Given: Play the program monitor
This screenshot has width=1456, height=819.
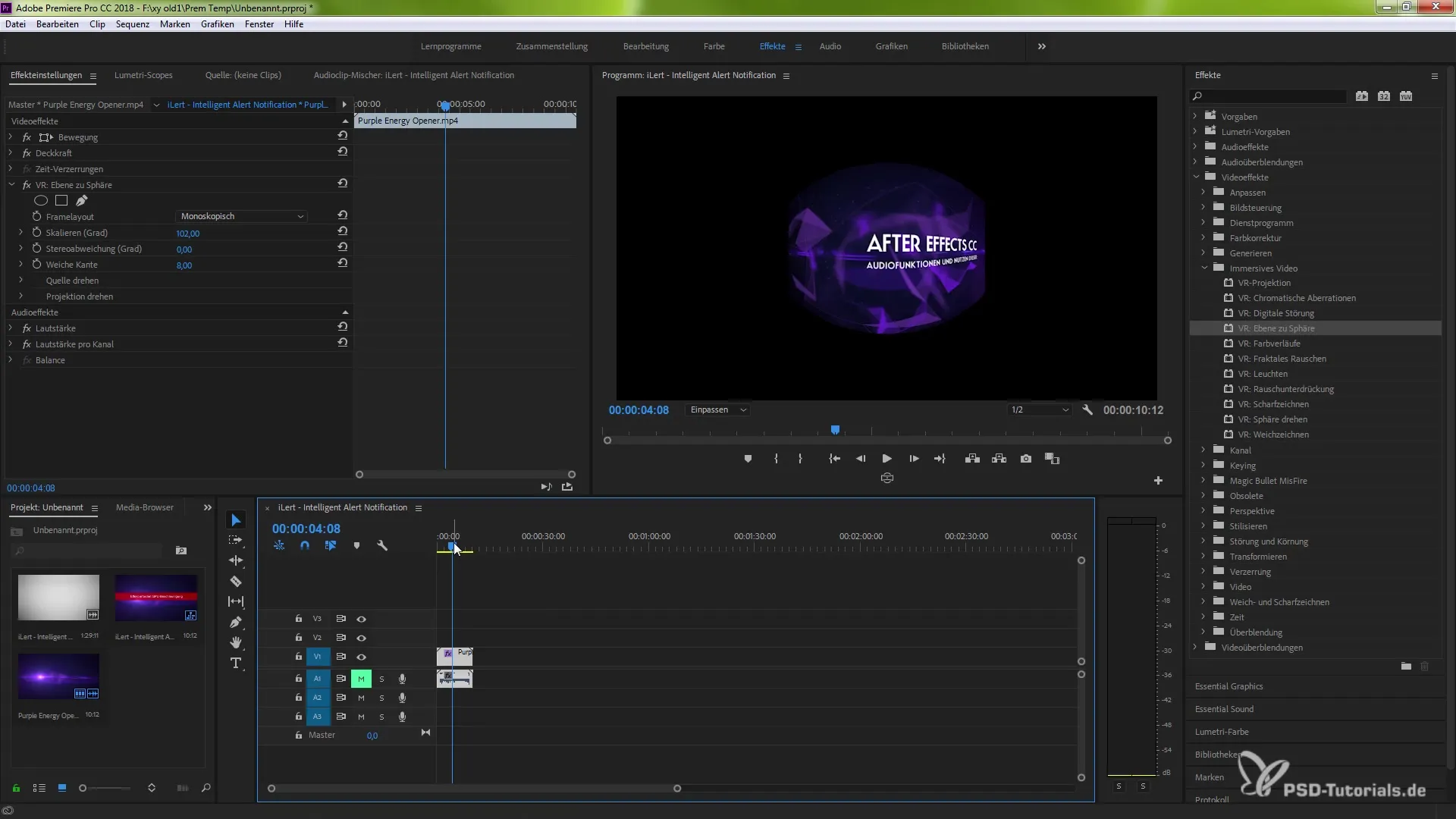Looking at the screenshot, I should [886, 459].
